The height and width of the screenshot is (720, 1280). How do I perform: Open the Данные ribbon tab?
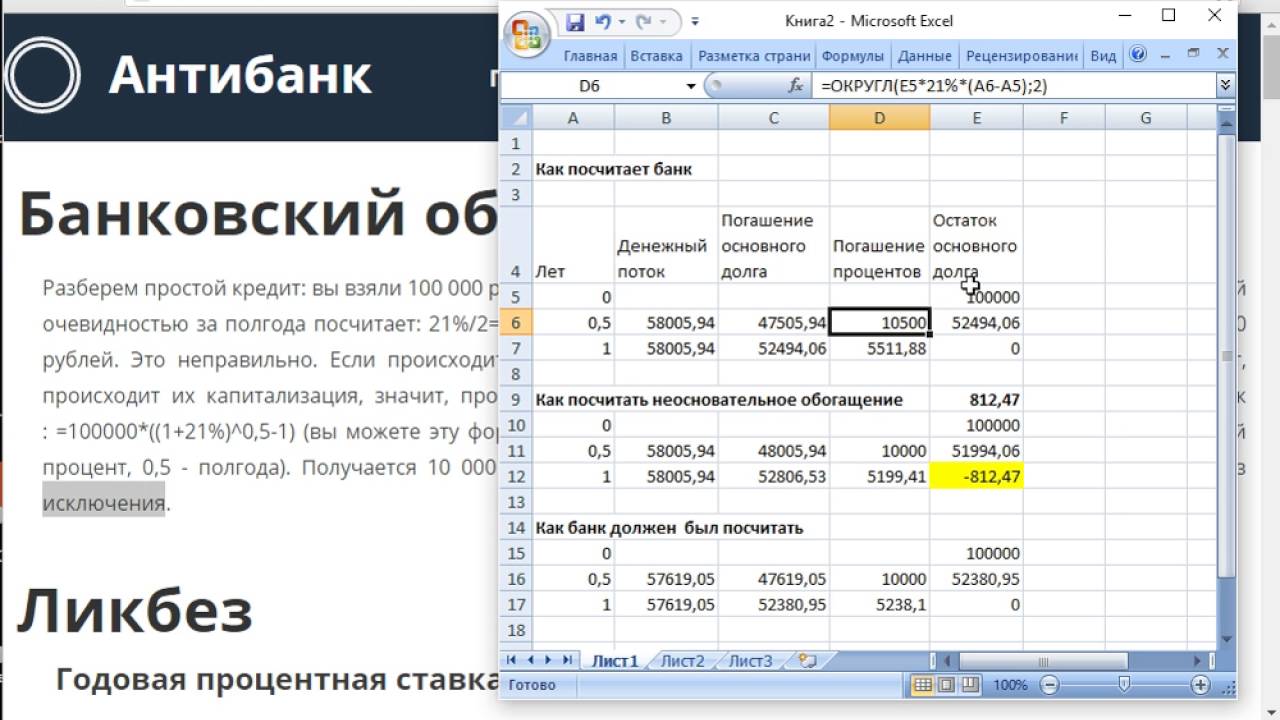924,56
